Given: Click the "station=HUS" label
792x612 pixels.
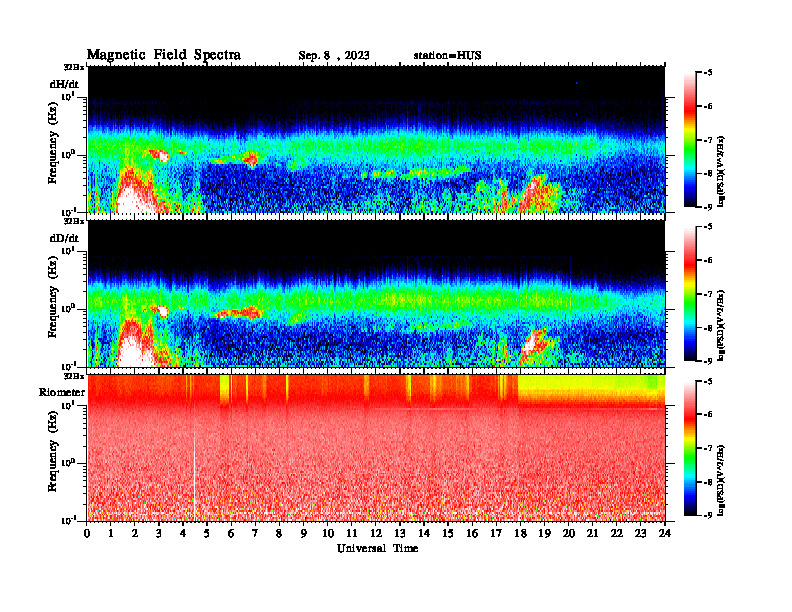Looking at the screenshot, I should (448, 56).
